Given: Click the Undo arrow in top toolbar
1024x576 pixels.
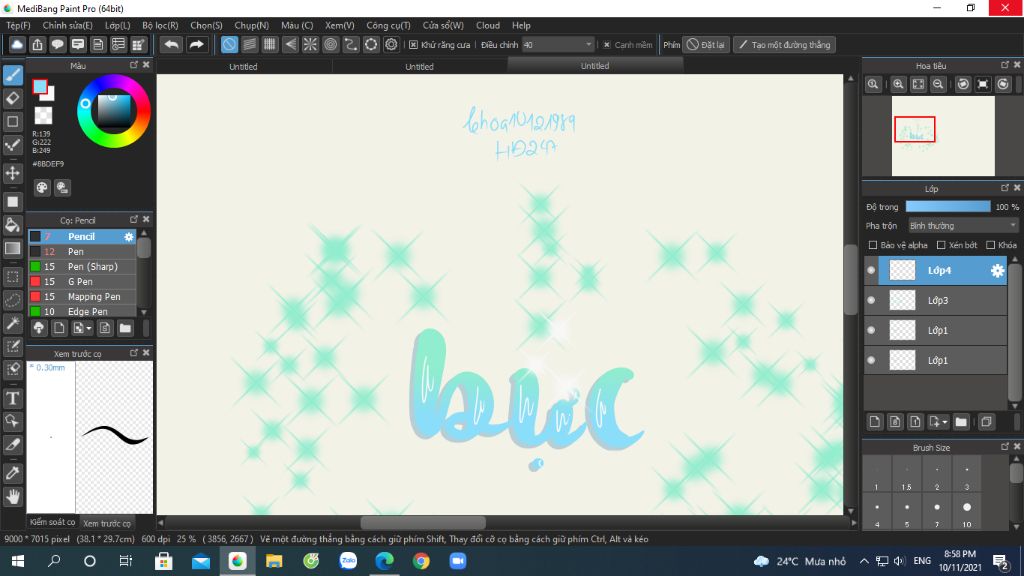Looking at the screenshot, I should [172, 44].
